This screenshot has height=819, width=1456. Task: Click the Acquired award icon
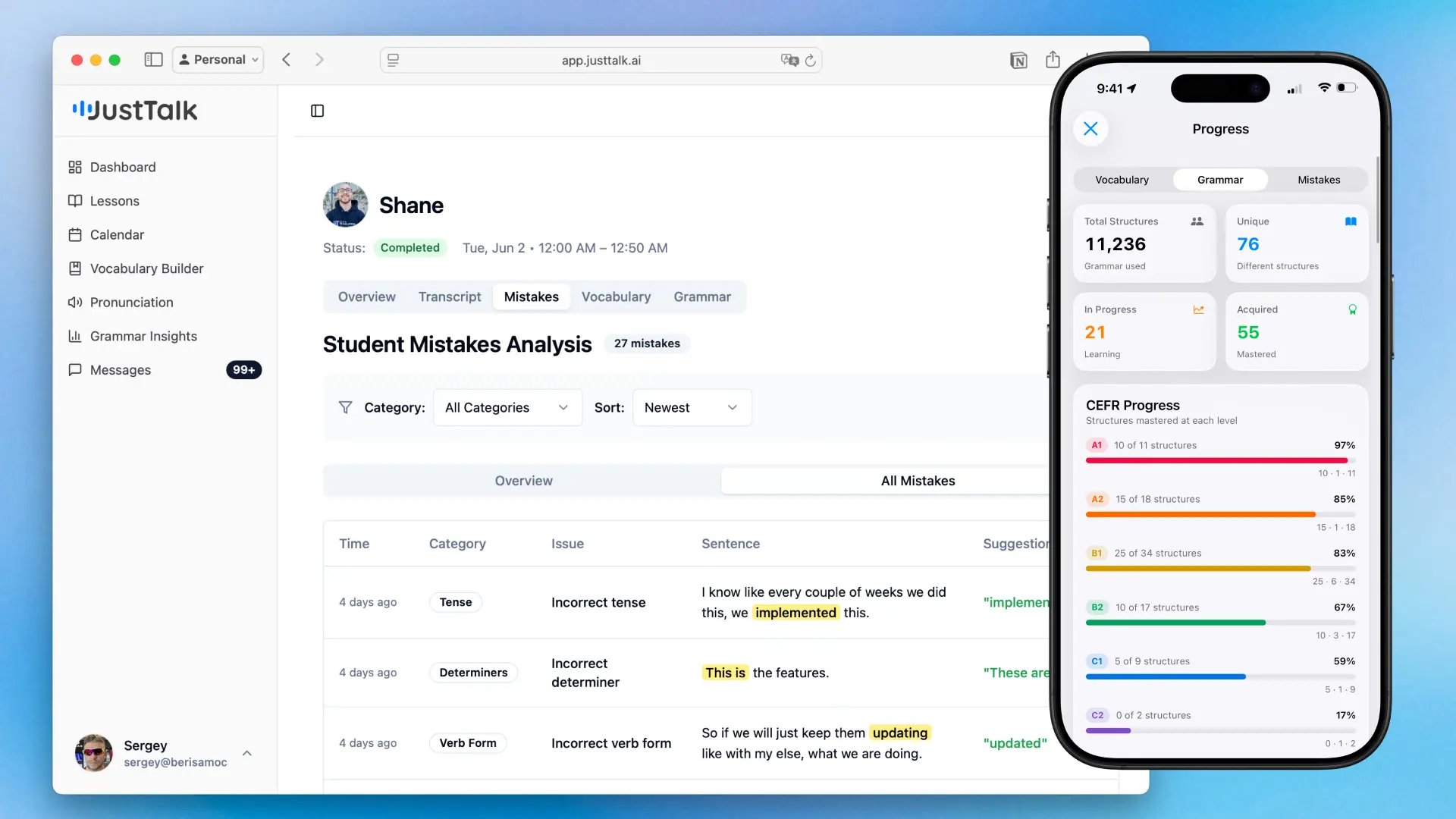point(1352,309)
